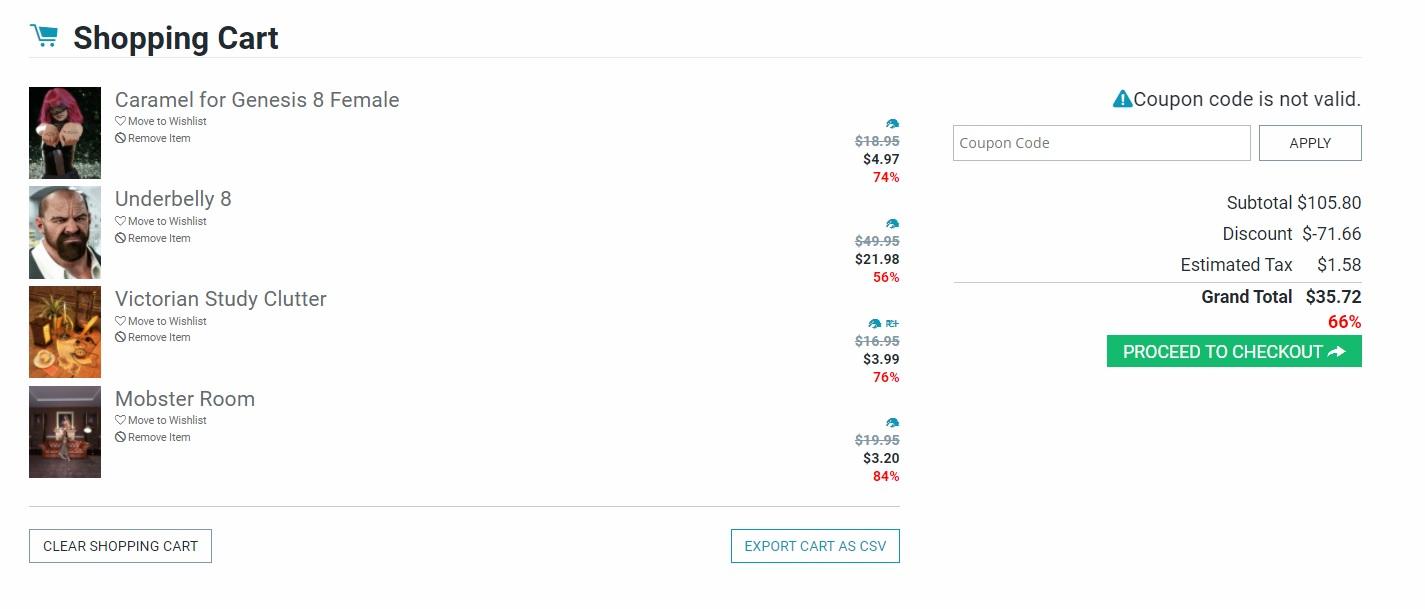Click the remove icon for Victorian Study Clutter

click(120, 337)
